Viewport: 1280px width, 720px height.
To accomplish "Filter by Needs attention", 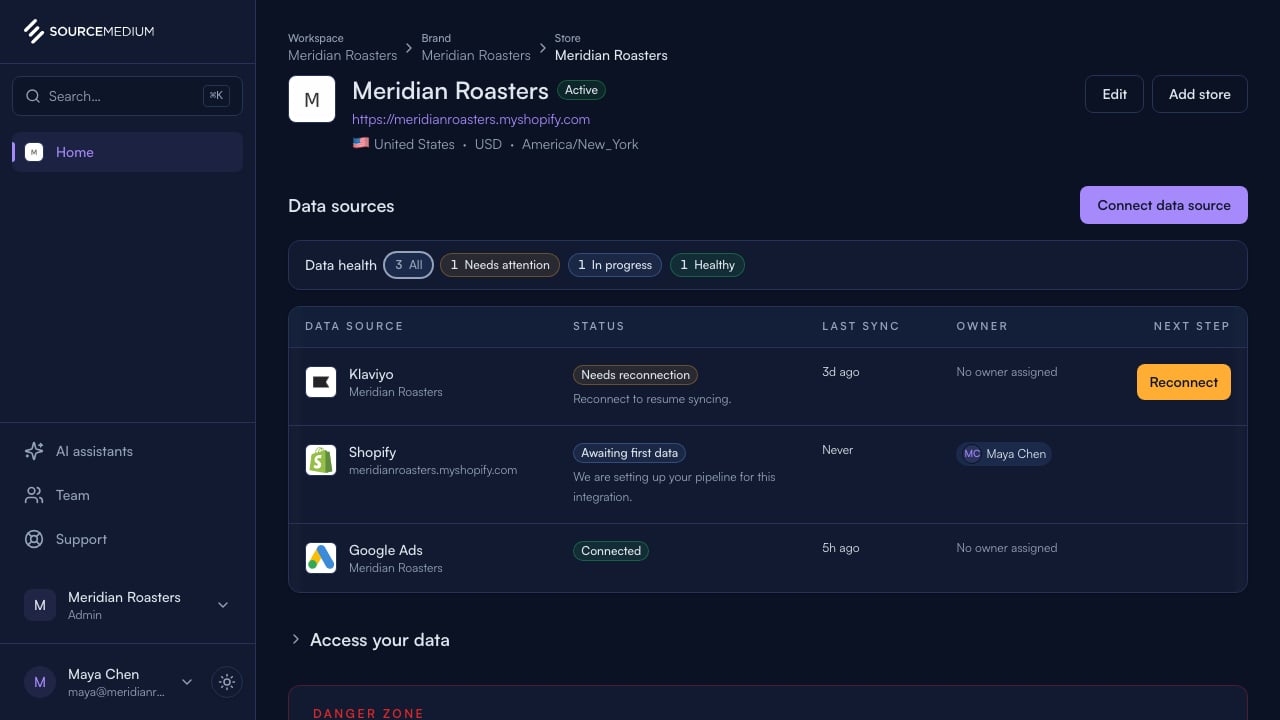I will click(x=499, y=265).
